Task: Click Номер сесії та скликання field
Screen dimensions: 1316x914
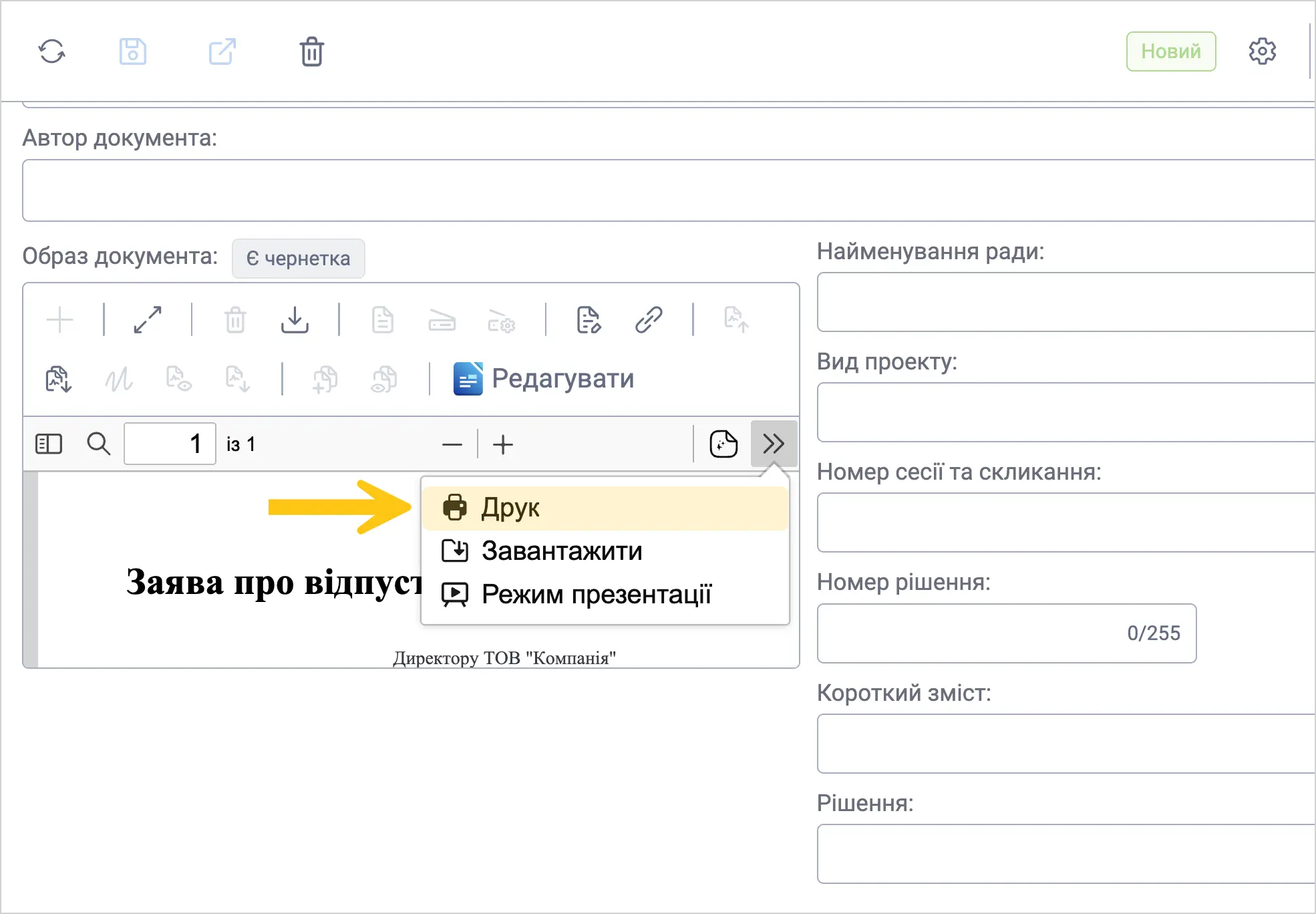Action: [1066, 522]
